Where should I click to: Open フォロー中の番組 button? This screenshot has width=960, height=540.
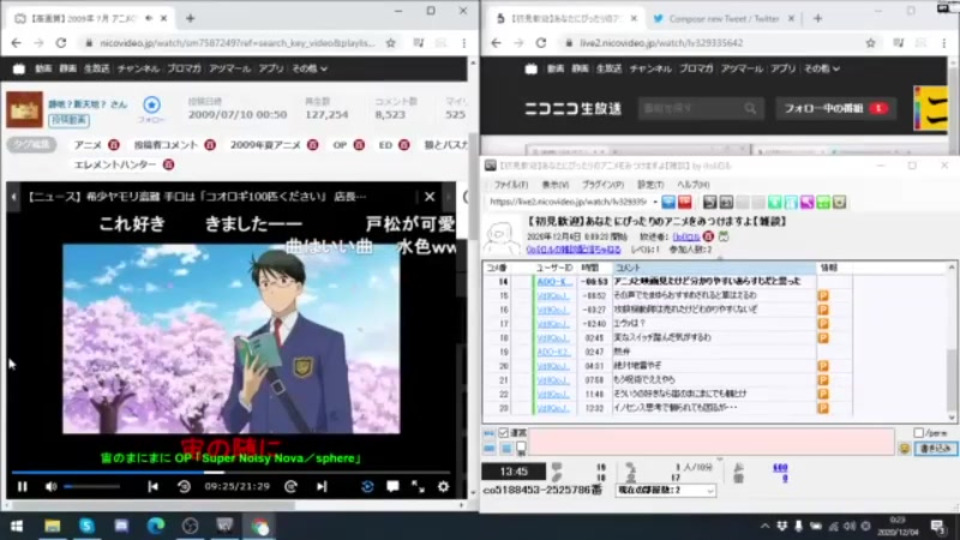coord(836,108)
